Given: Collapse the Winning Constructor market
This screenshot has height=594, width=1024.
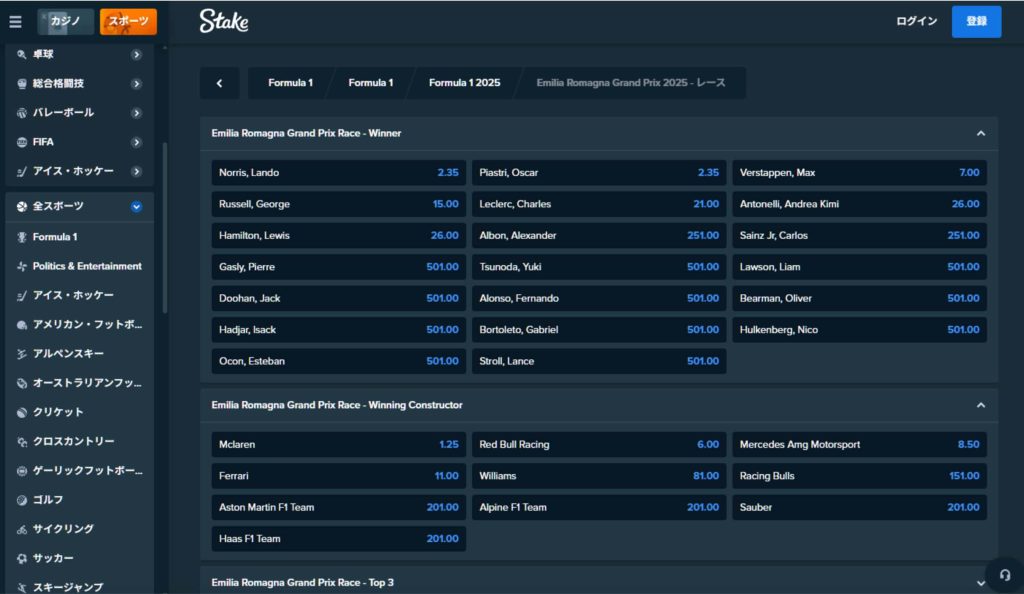Looking at the screenshot, I should pos(981,405).
